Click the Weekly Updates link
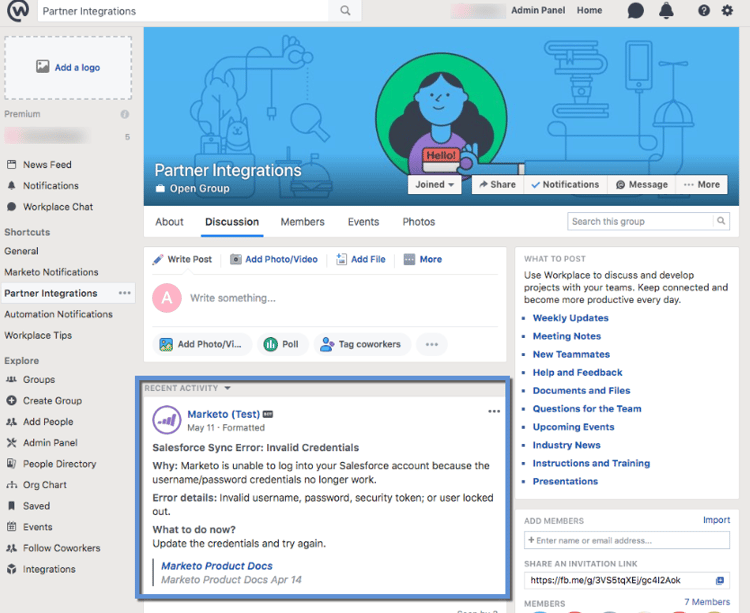This screenshot has width=750, height=613. [571, 318]
